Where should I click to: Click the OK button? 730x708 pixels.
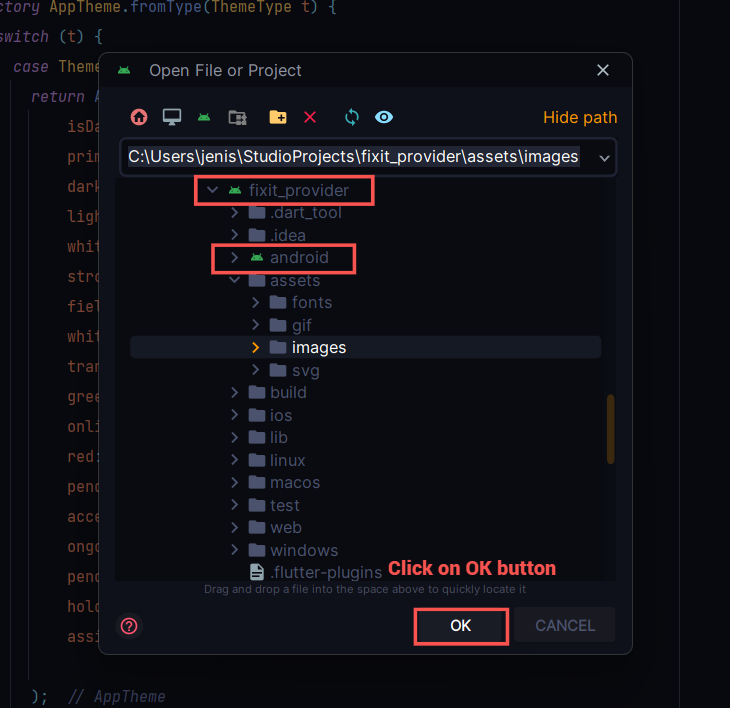460,626
